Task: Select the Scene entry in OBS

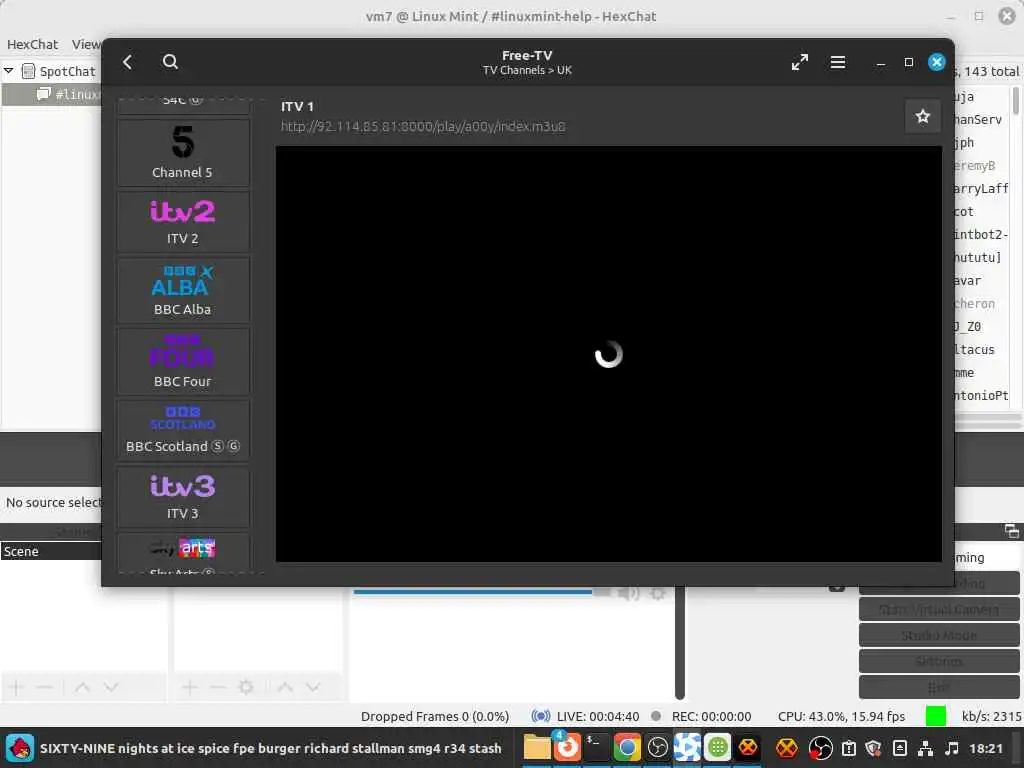Action: pos(51,551)
